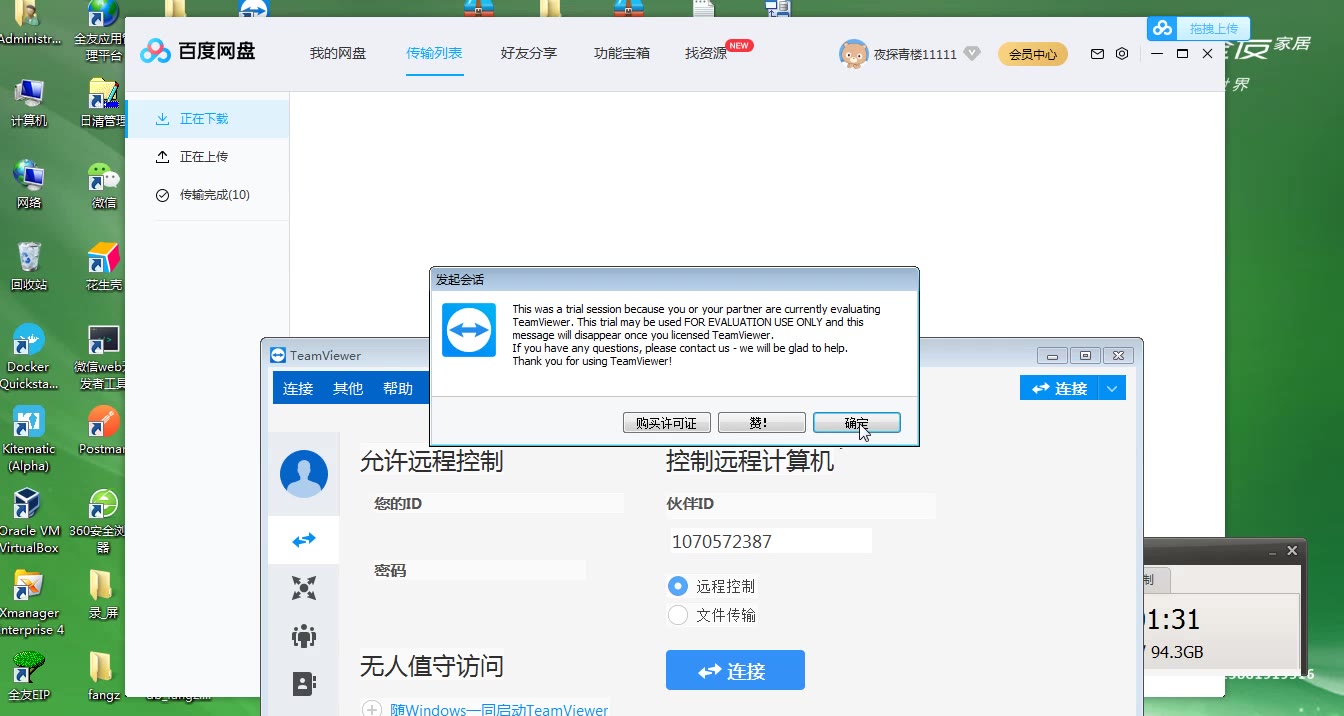Click username 夜探青楼11111
Viewport: 1344px width, 716px height.
click(915, 54)
